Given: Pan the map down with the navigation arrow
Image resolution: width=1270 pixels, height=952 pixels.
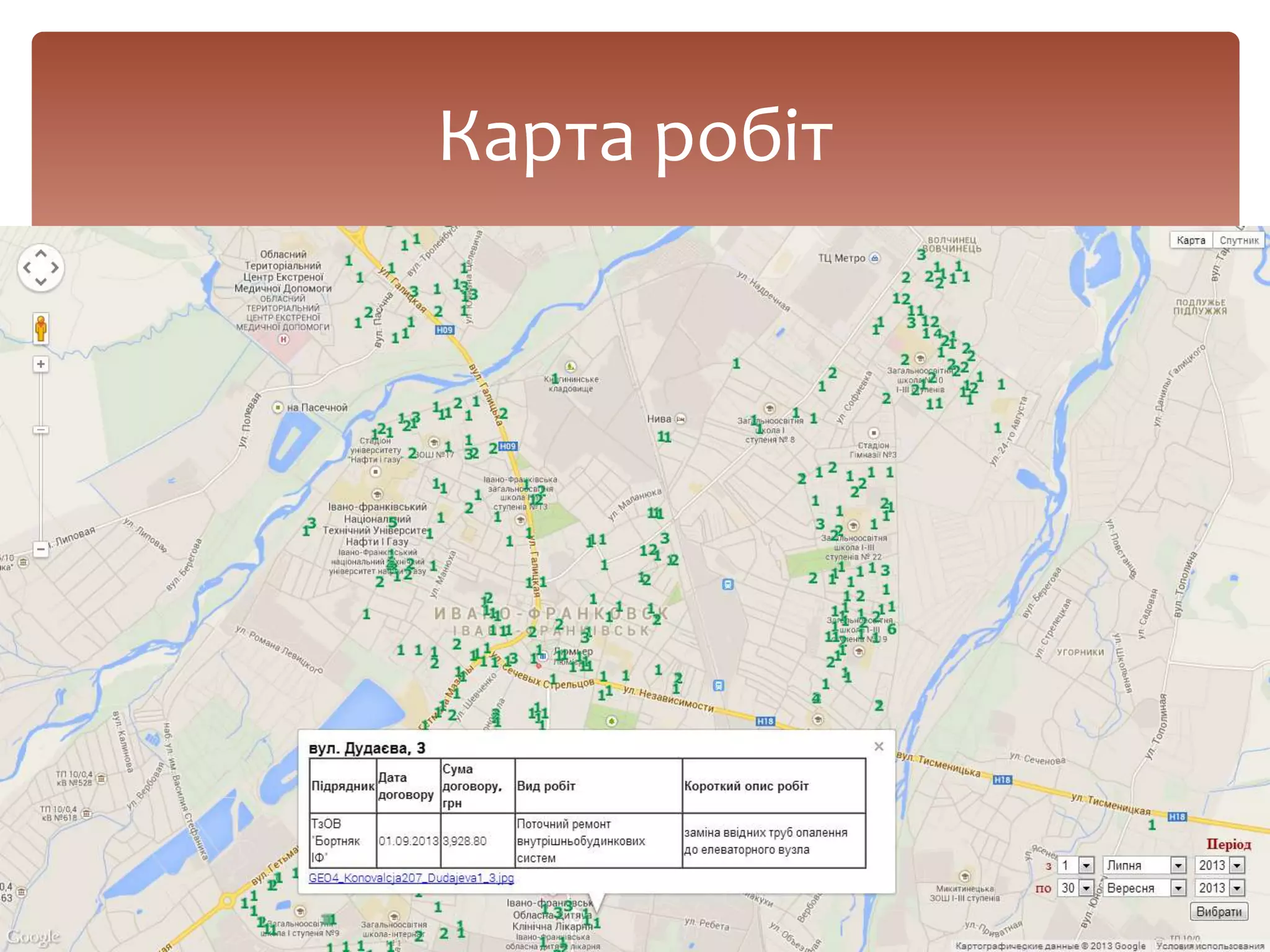Looking at the screenshot, I should (x=40, y=282).
